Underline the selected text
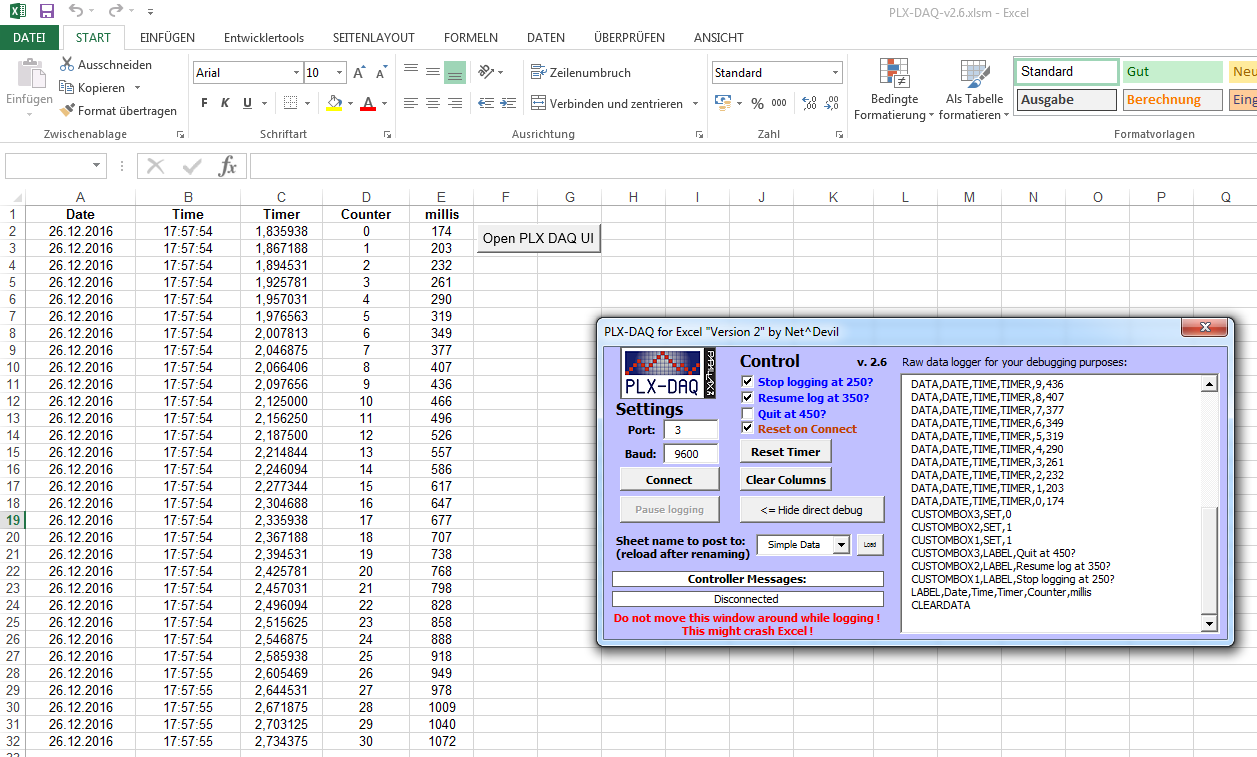1257x757 pixels. (246, 103)
